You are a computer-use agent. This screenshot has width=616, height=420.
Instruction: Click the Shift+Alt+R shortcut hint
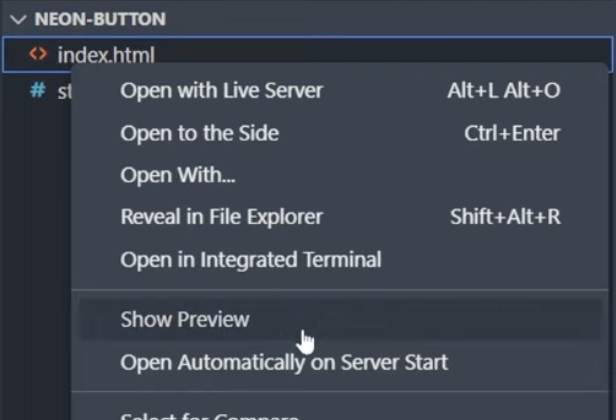pos(505,217)
